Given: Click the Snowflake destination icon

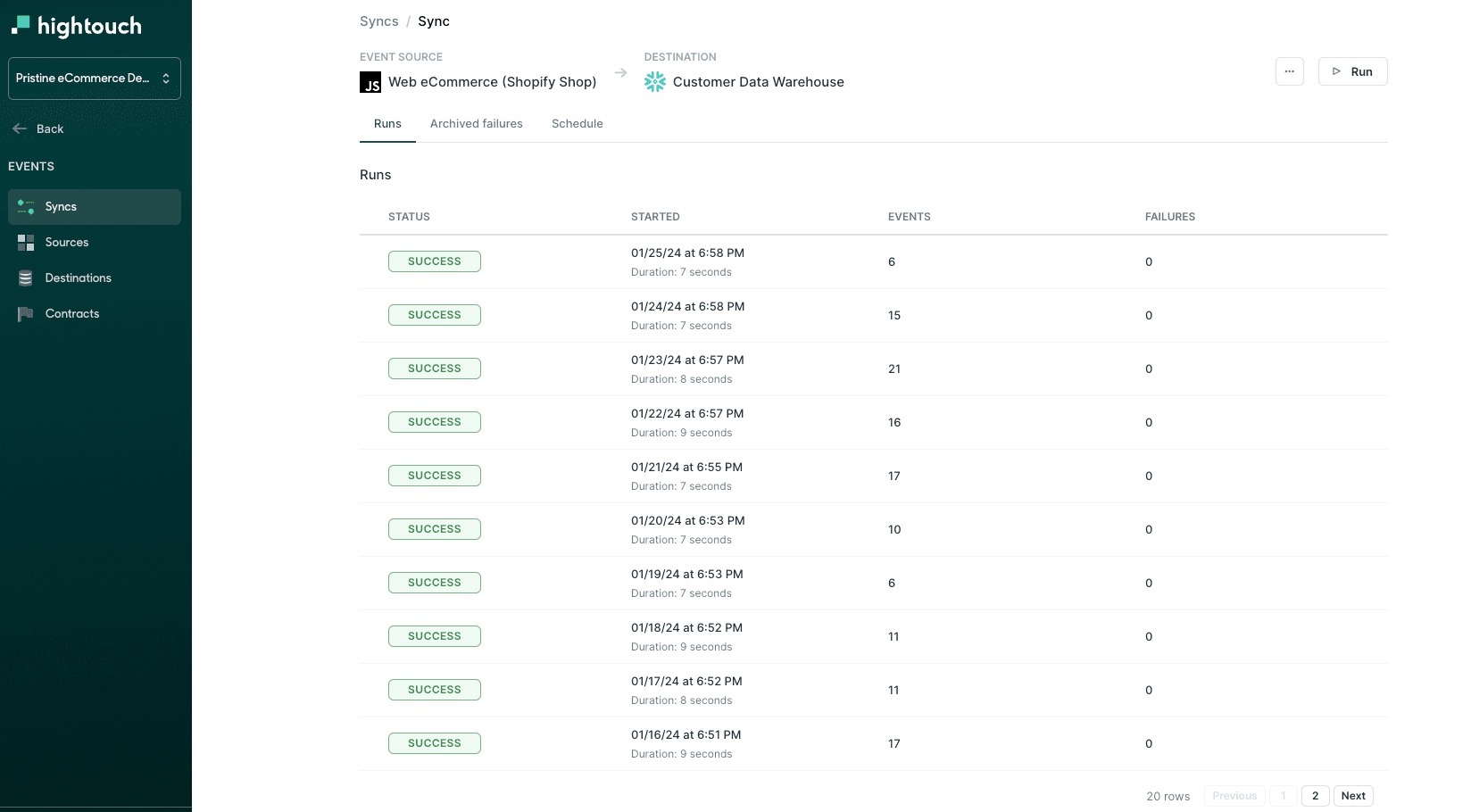Looking at the screenshot, I should pyautogui.click(x=654, y=81).
